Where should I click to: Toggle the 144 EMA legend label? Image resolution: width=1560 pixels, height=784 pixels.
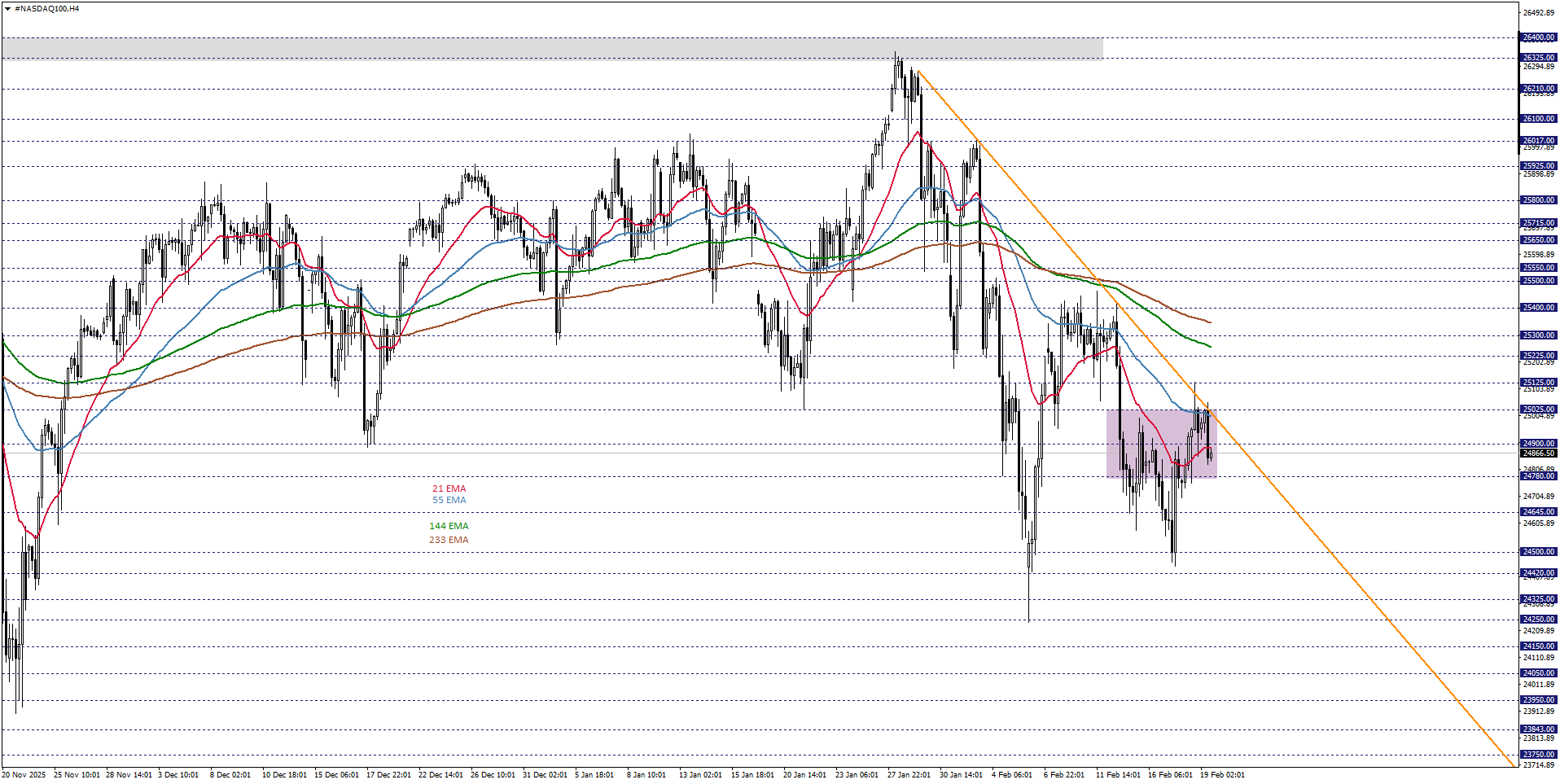449,526
